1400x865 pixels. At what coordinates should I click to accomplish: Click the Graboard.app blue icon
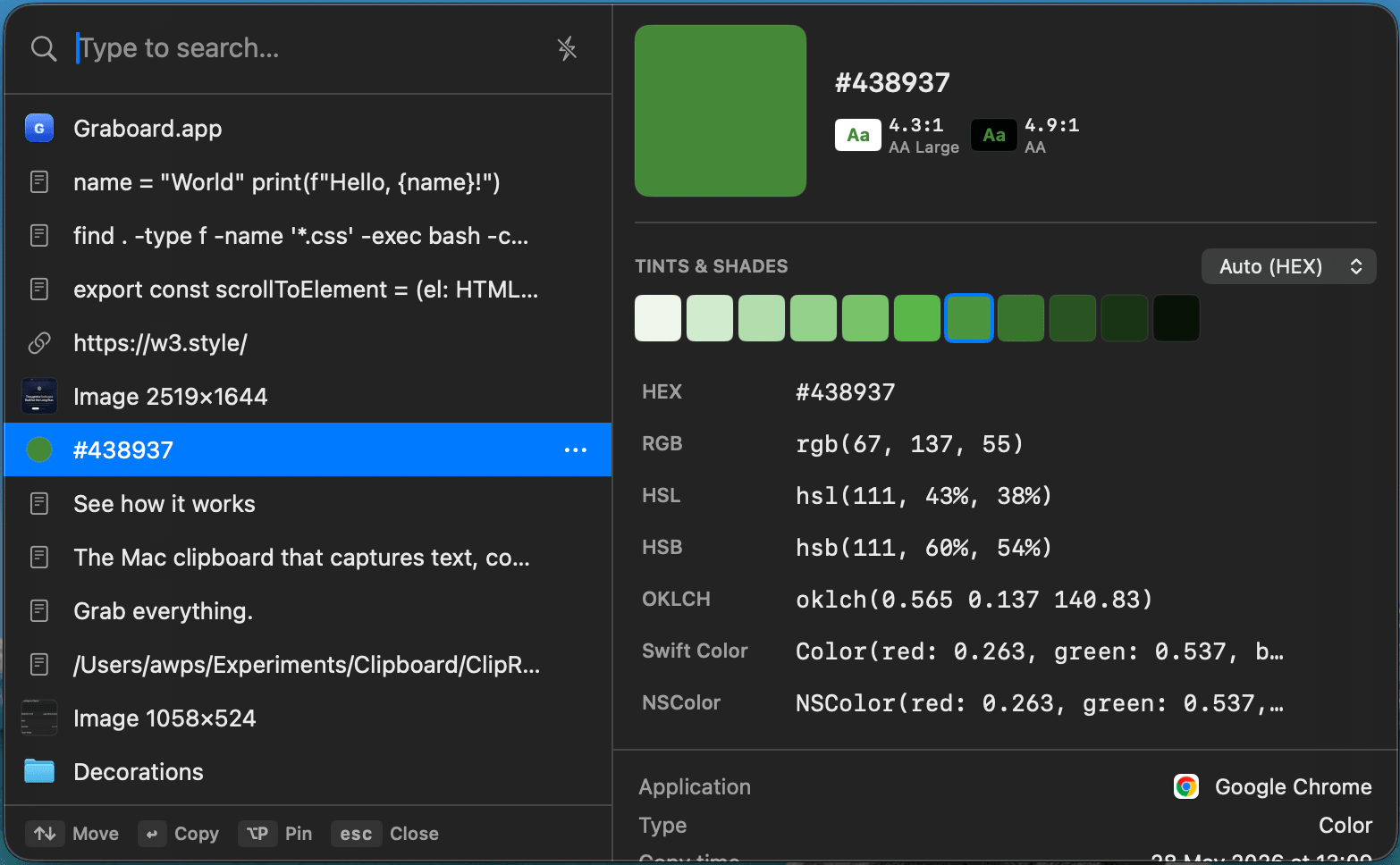coord(39,129)
